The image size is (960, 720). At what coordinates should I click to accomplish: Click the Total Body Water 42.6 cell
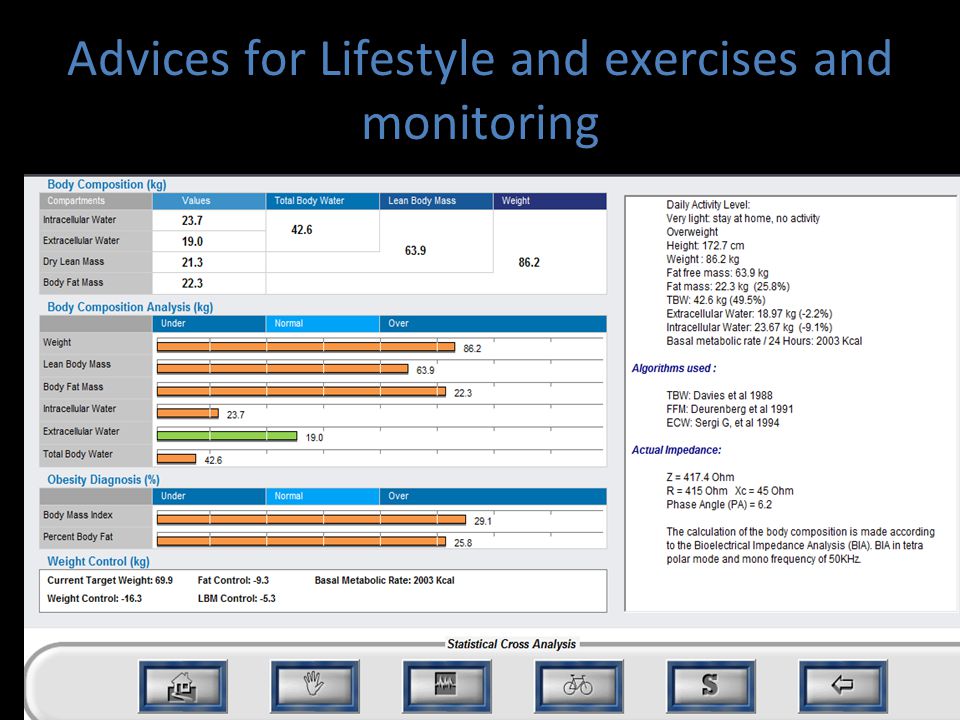(323, 230)
